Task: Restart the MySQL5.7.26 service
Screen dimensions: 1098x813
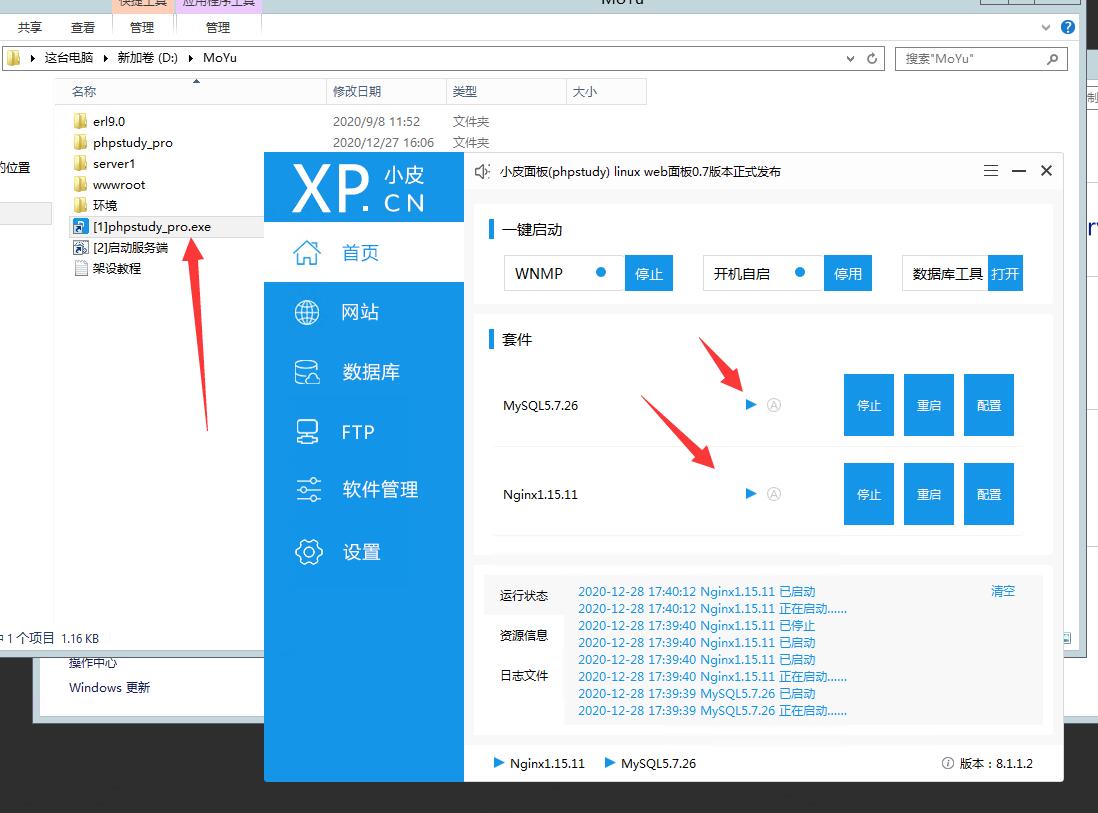Action: (x=928, y=405)
